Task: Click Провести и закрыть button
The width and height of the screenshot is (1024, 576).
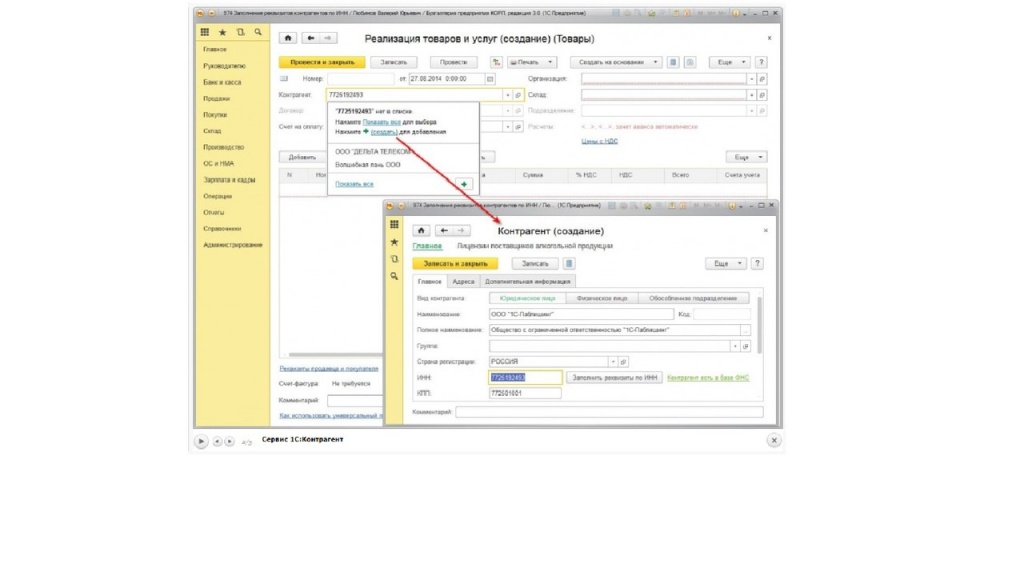Action: click(322, 62)
